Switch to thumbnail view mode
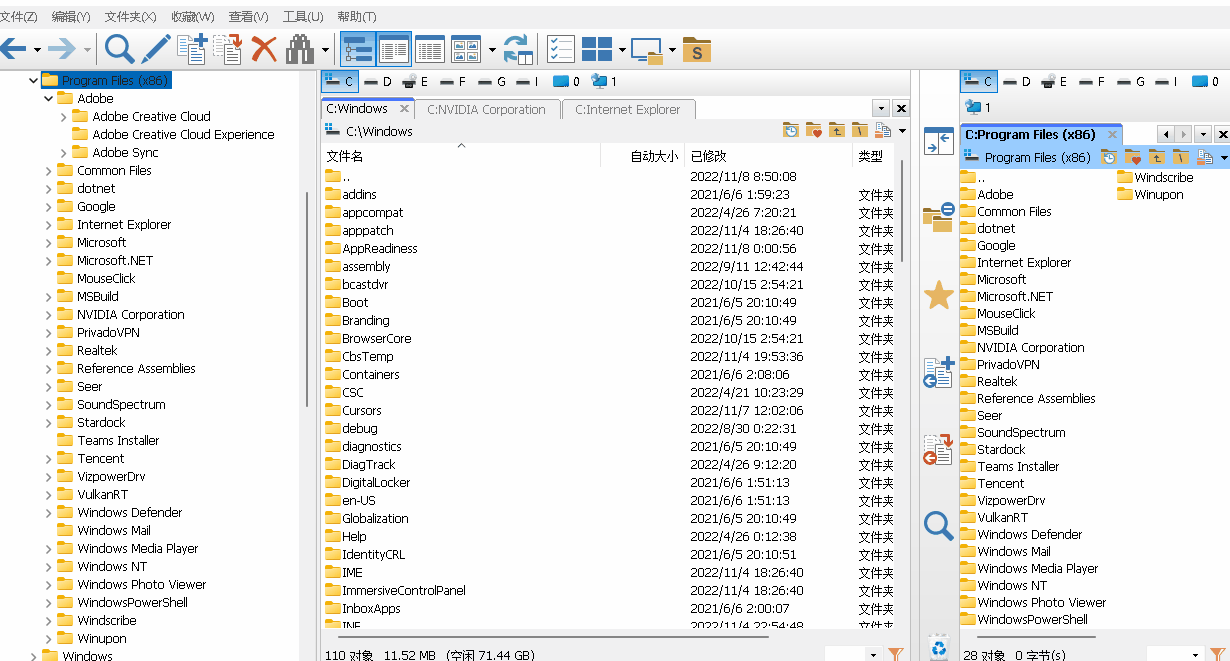The width and height of the screenshot is (1230, 661). coord(465,48)
